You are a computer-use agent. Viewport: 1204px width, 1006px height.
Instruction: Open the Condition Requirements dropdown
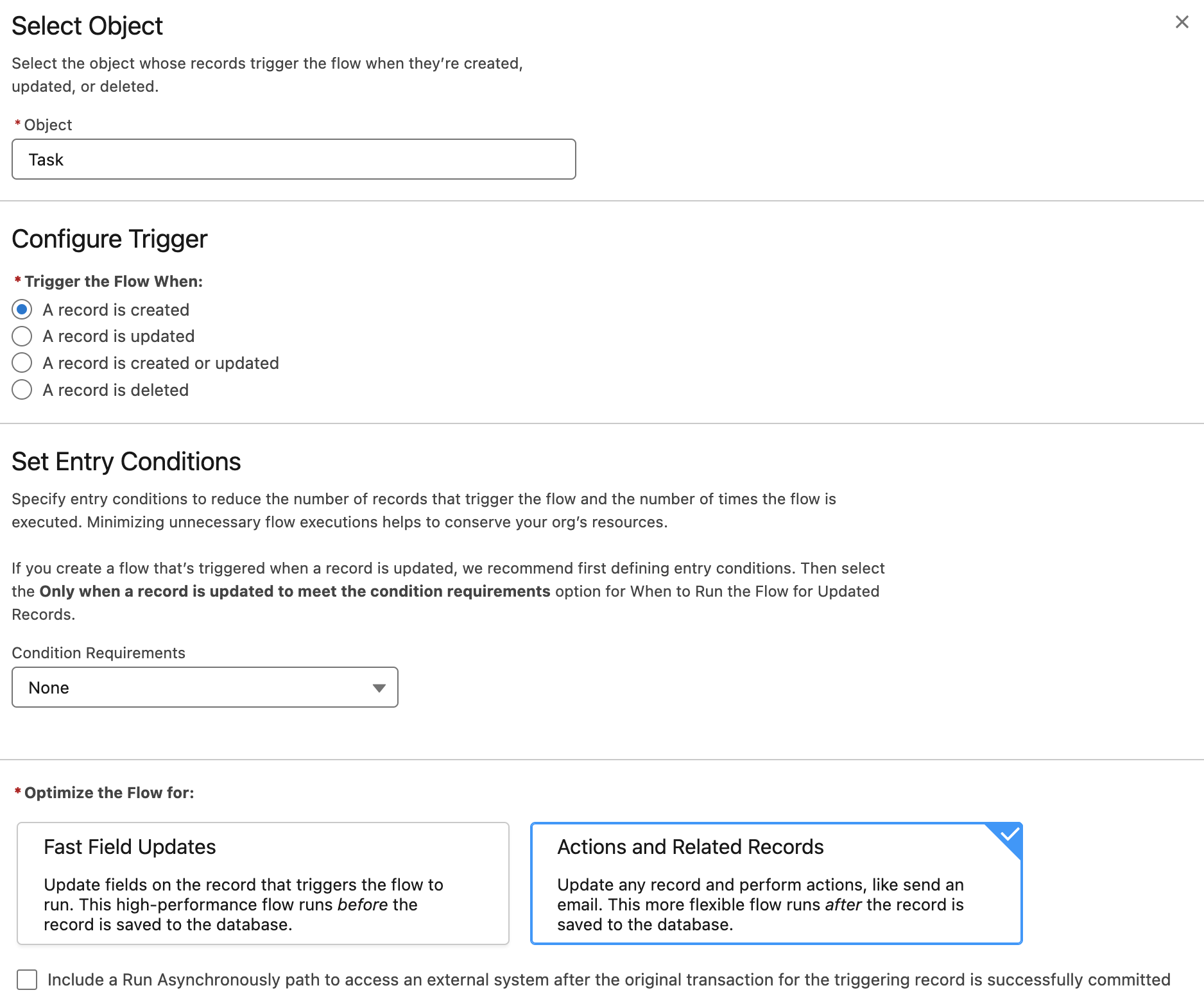coord(205,687)
